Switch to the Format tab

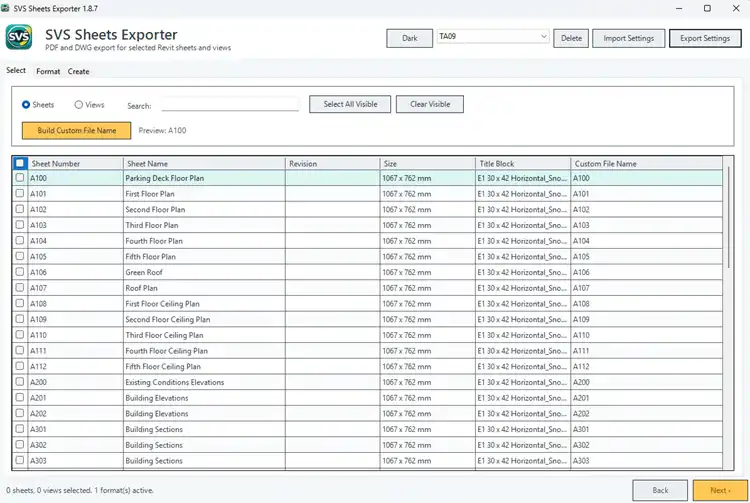(48, 71)
